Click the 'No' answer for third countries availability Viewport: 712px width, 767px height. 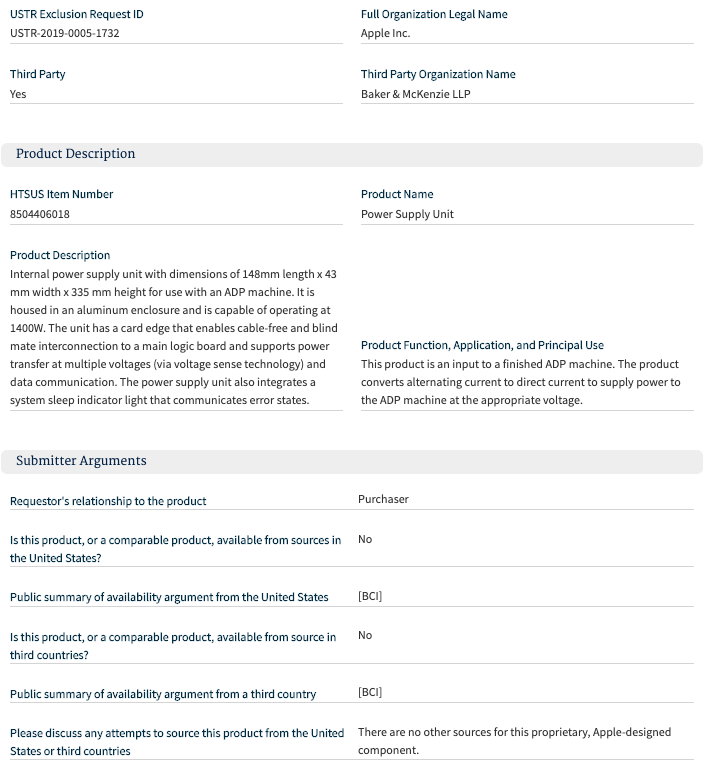pyautogui.click(x=365, y=635)
